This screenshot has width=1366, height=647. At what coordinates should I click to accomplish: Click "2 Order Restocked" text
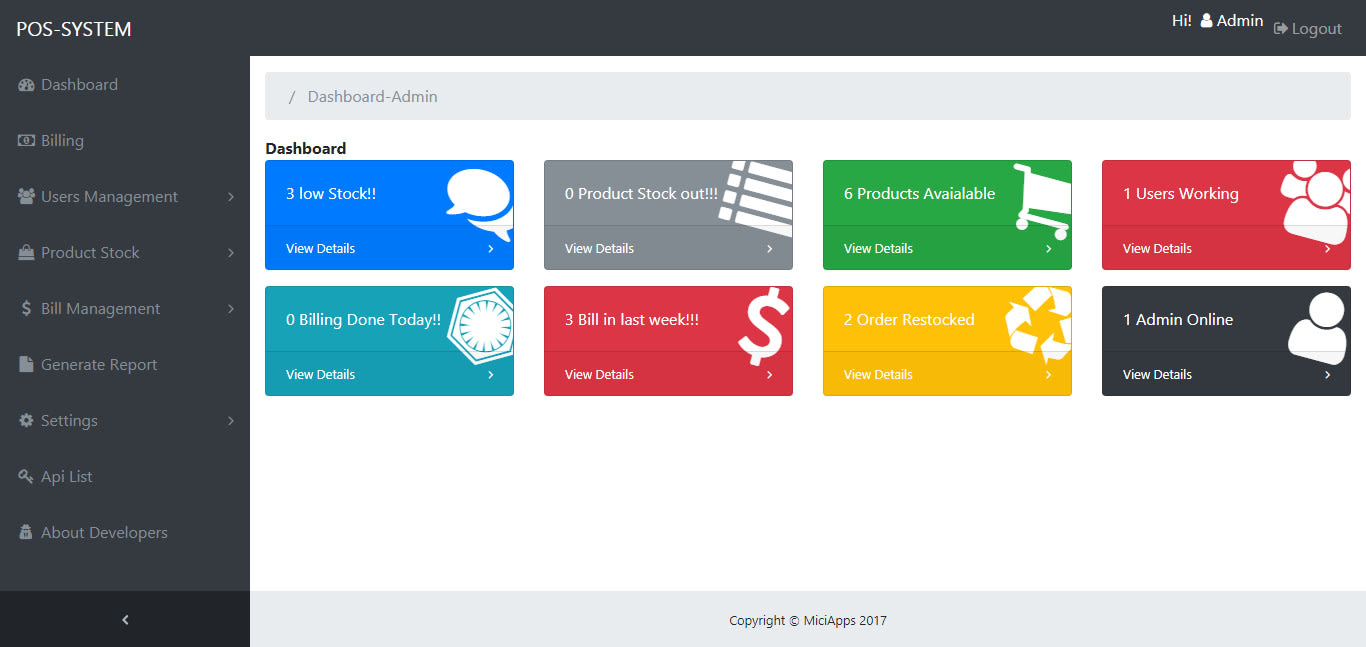click(x=909, y=320)
